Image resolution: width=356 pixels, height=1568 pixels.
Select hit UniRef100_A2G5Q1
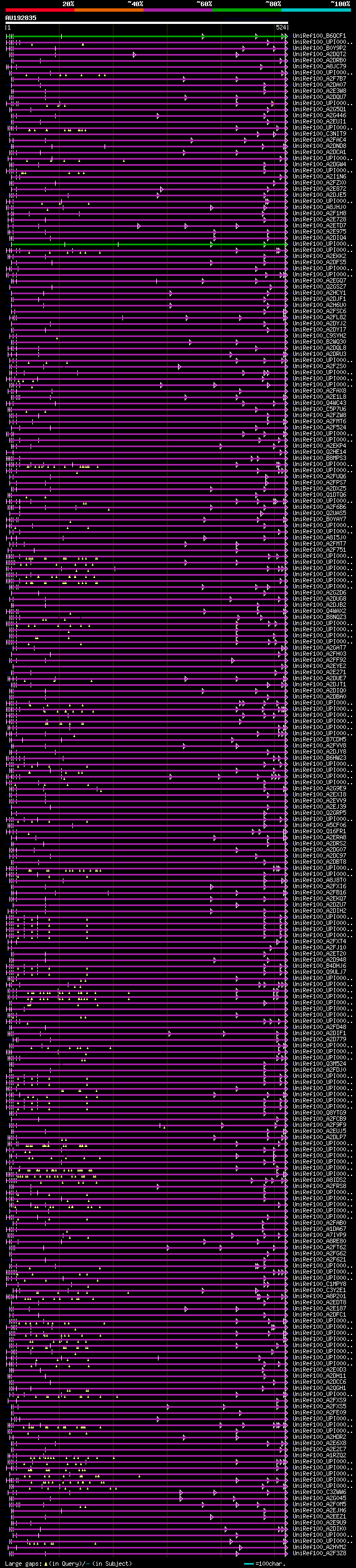pos(319,109)
